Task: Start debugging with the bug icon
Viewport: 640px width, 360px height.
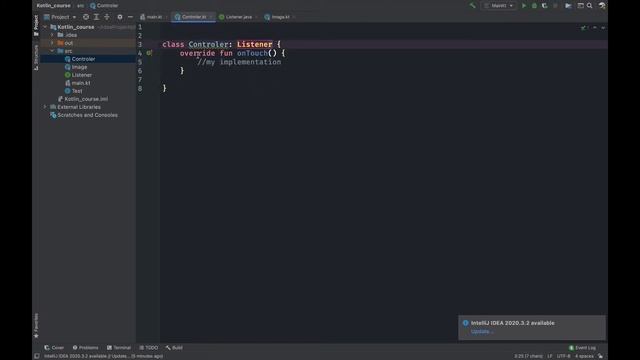Action: point(534,6)
